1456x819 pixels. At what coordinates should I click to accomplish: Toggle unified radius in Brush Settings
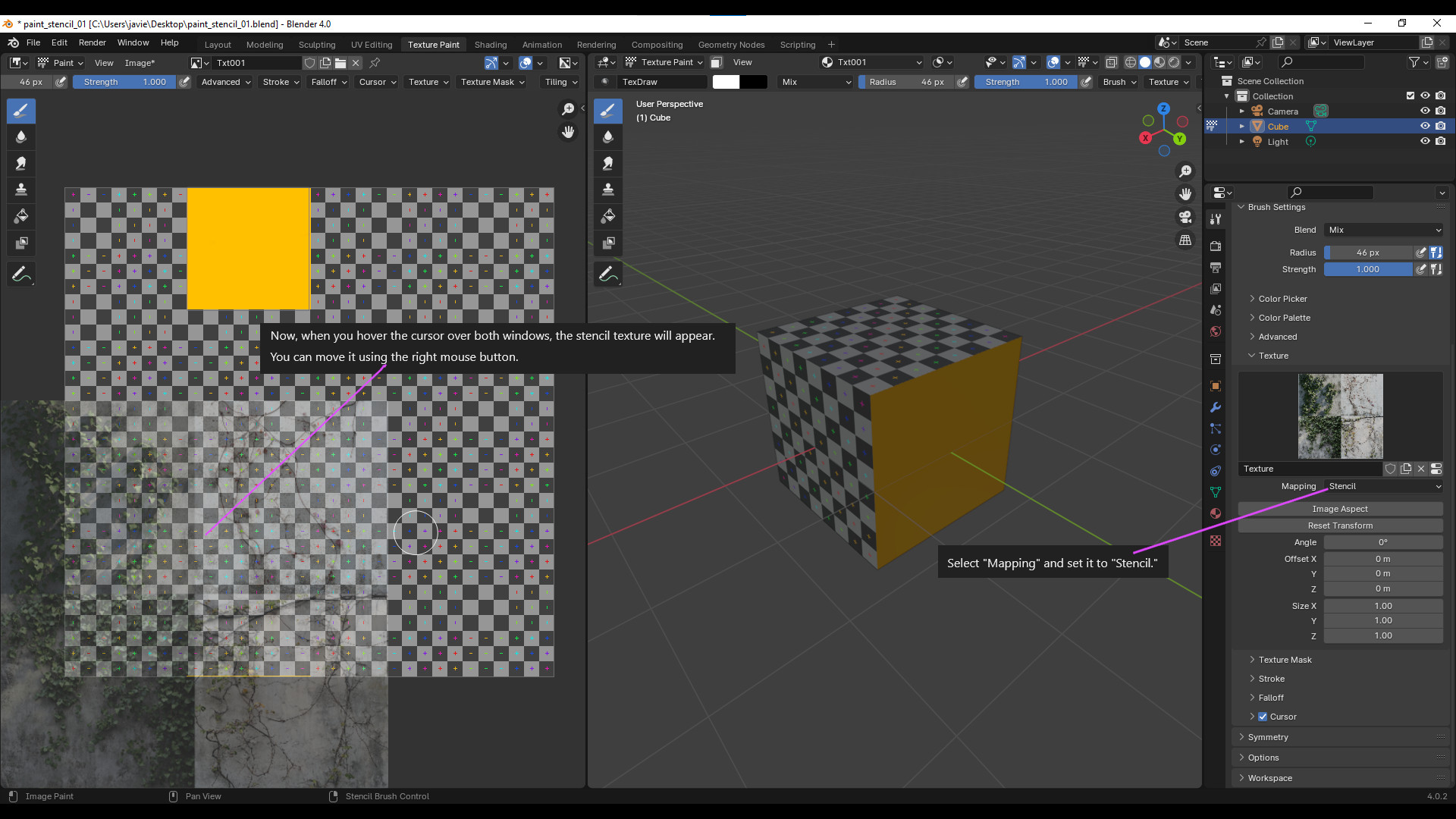(1436, 253)
